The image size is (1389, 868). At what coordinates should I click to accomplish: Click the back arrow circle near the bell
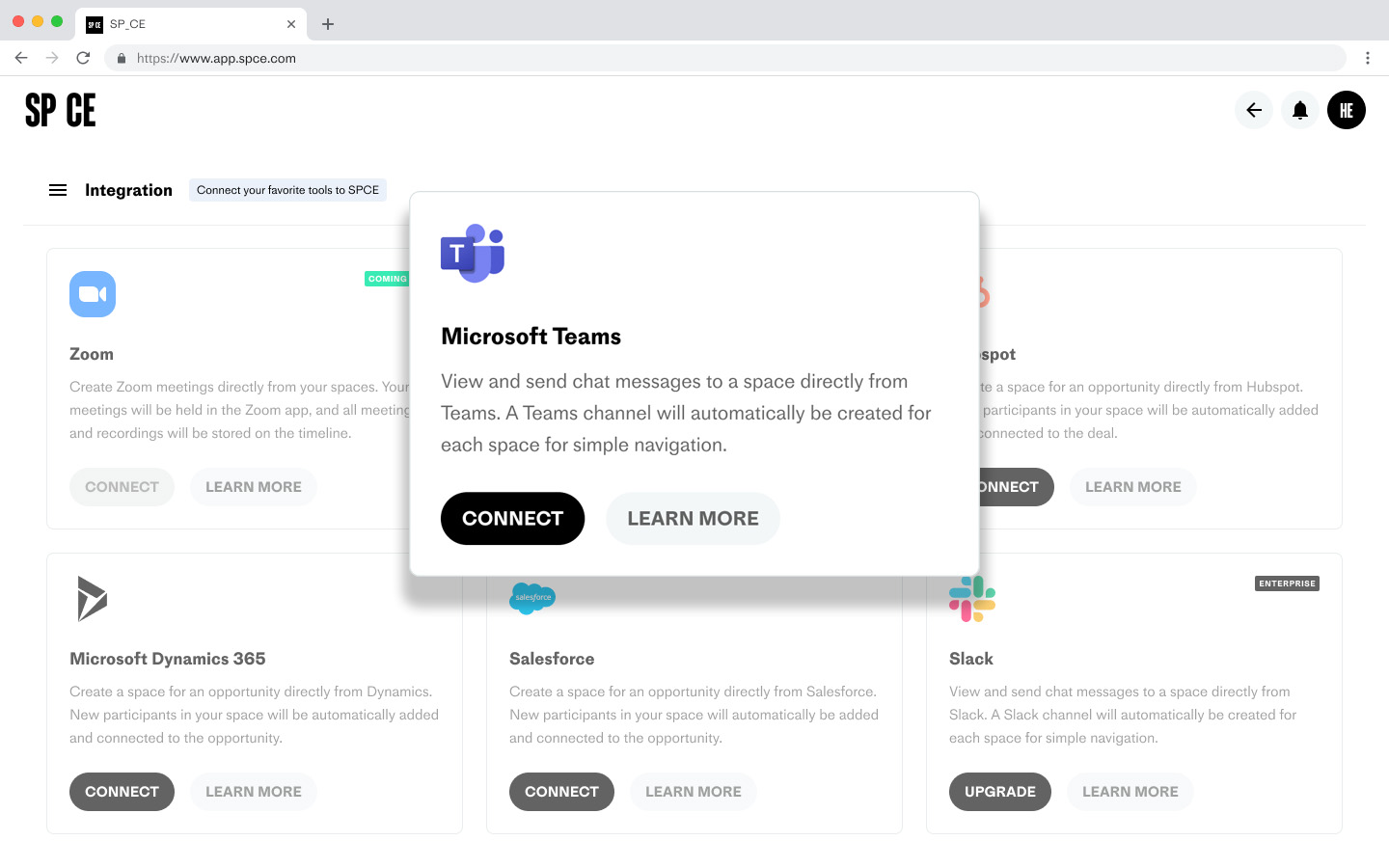[x=1253, y=109]
